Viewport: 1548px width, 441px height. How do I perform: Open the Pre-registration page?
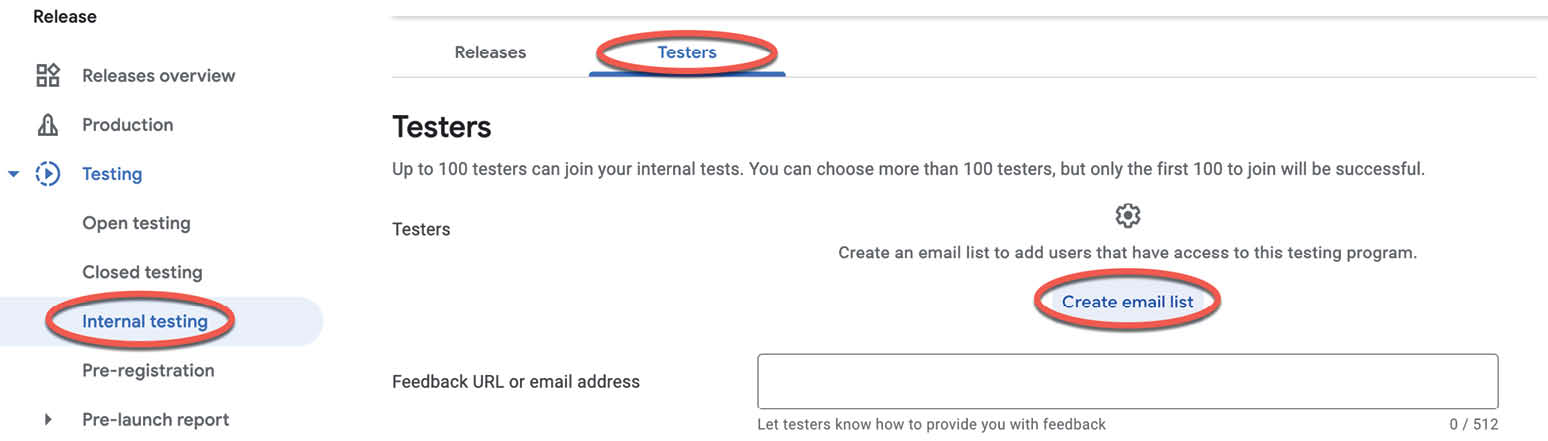click(148, 371)
